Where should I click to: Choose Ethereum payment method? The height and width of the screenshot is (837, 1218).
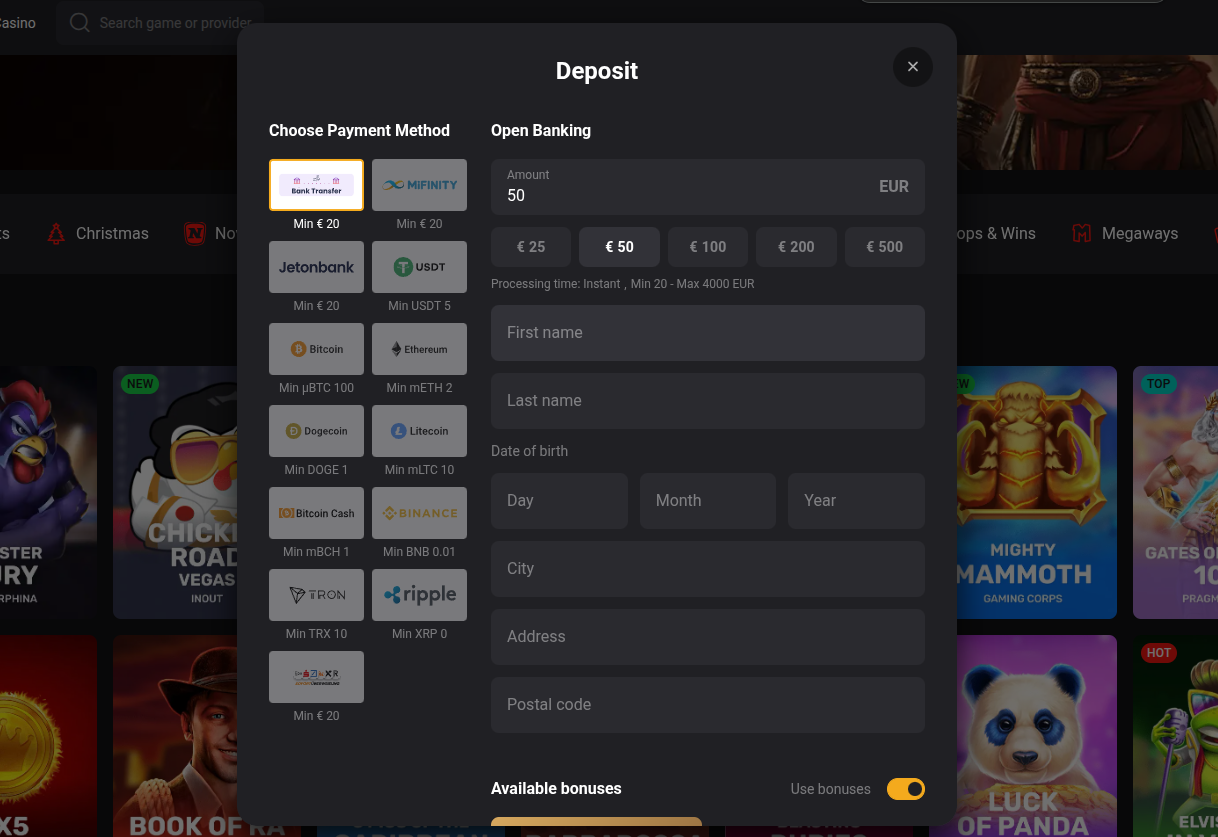[419, 349]
